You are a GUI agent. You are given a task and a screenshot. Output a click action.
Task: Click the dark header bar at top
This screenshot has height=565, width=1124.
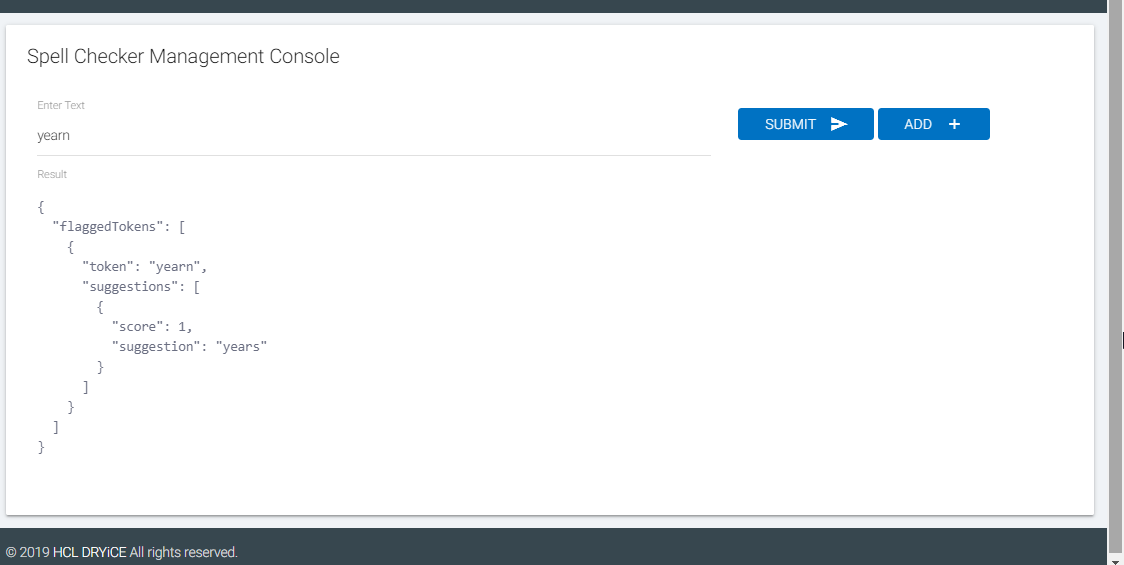(x=553, y=6)
